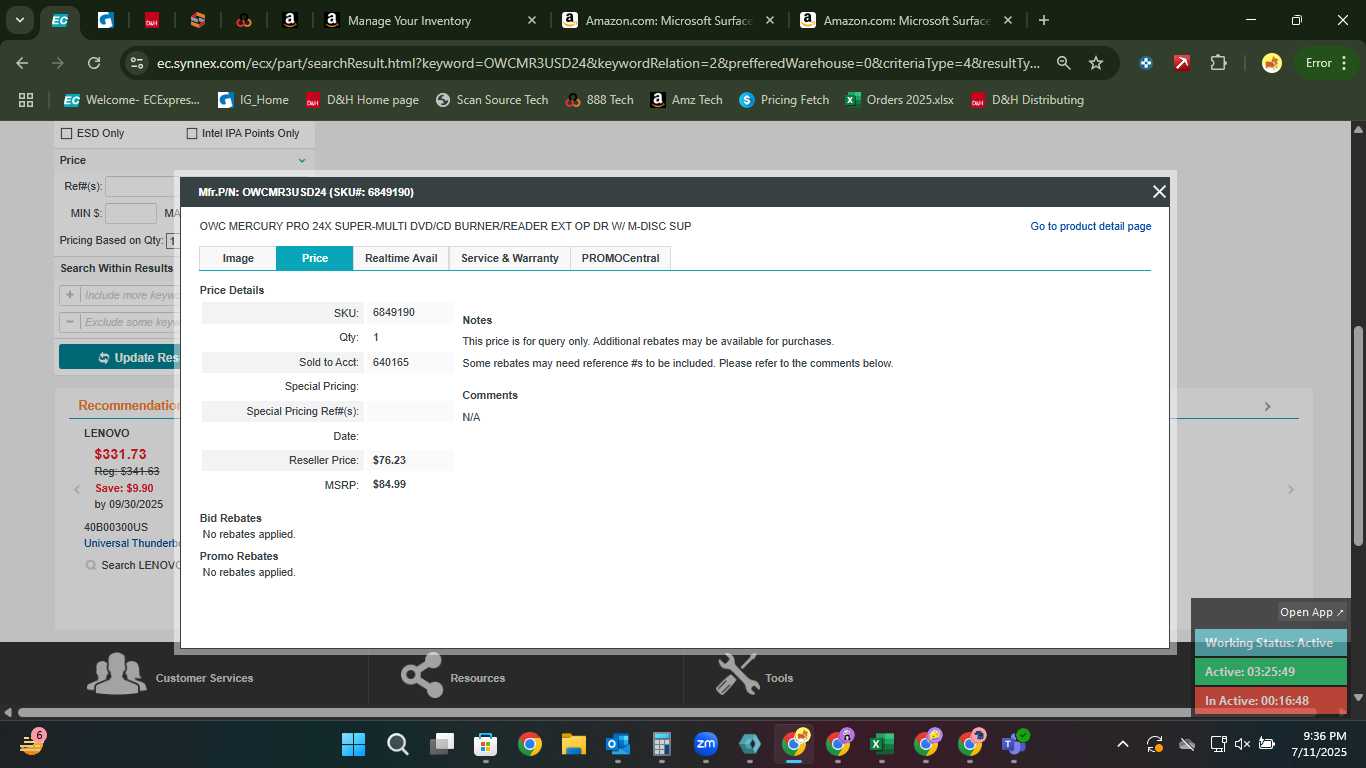The image size is (1366, 768).
Task: Click the address bar URL
Action: 598,63
